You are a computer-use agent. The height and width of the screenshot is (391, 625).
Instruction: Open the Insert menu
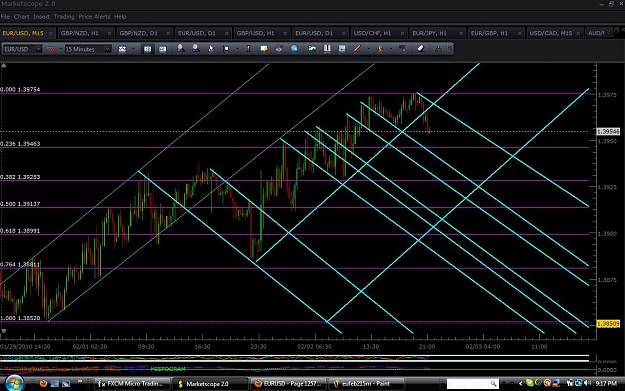tap(41, 17)
